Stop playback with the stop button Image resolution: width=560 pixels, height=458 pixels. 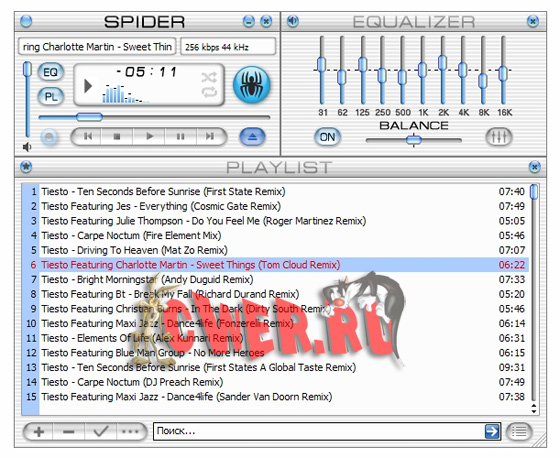point(117,136)
